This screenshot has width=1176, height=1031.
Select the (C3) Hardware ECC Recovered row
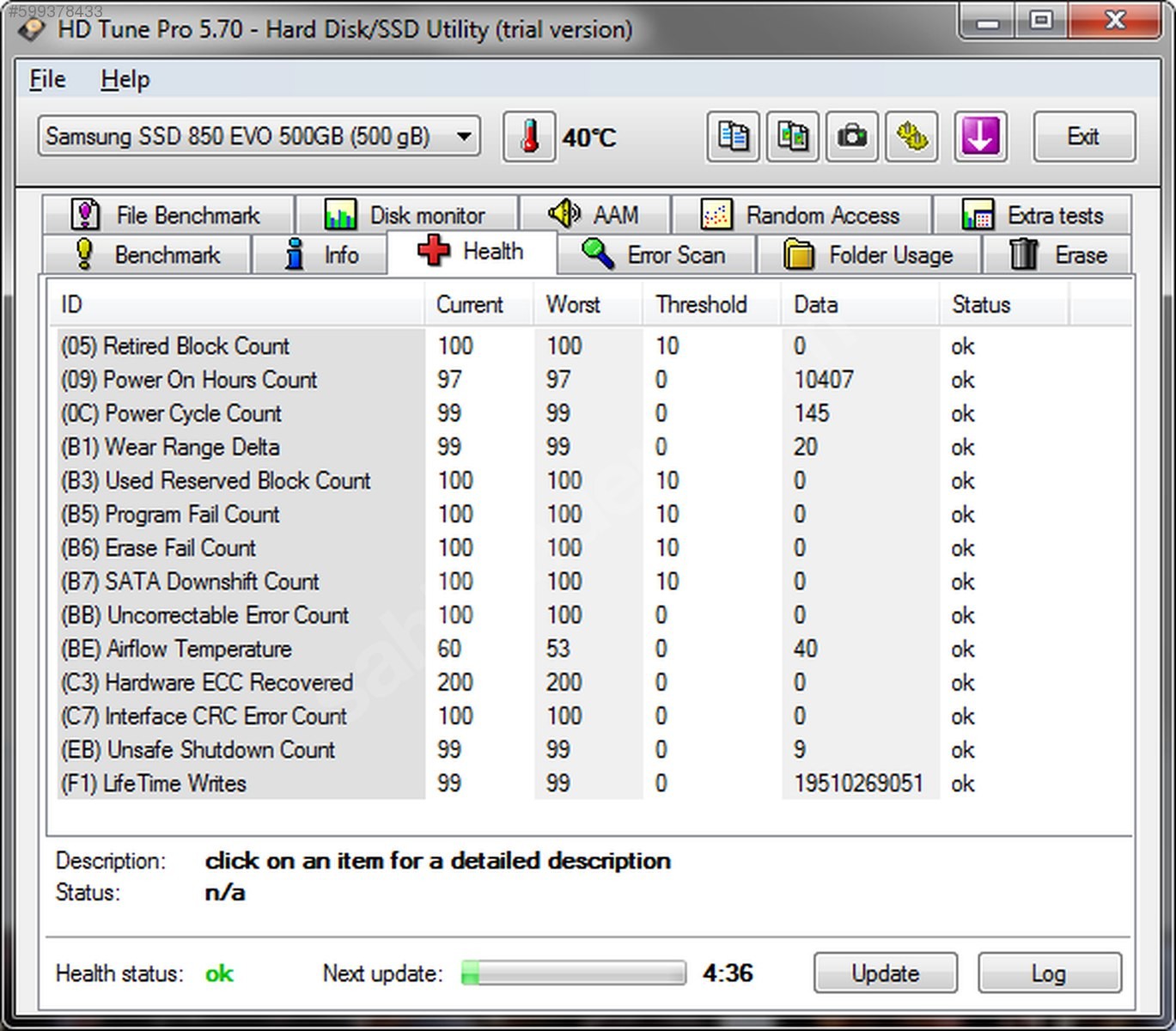tap(563, 682)
